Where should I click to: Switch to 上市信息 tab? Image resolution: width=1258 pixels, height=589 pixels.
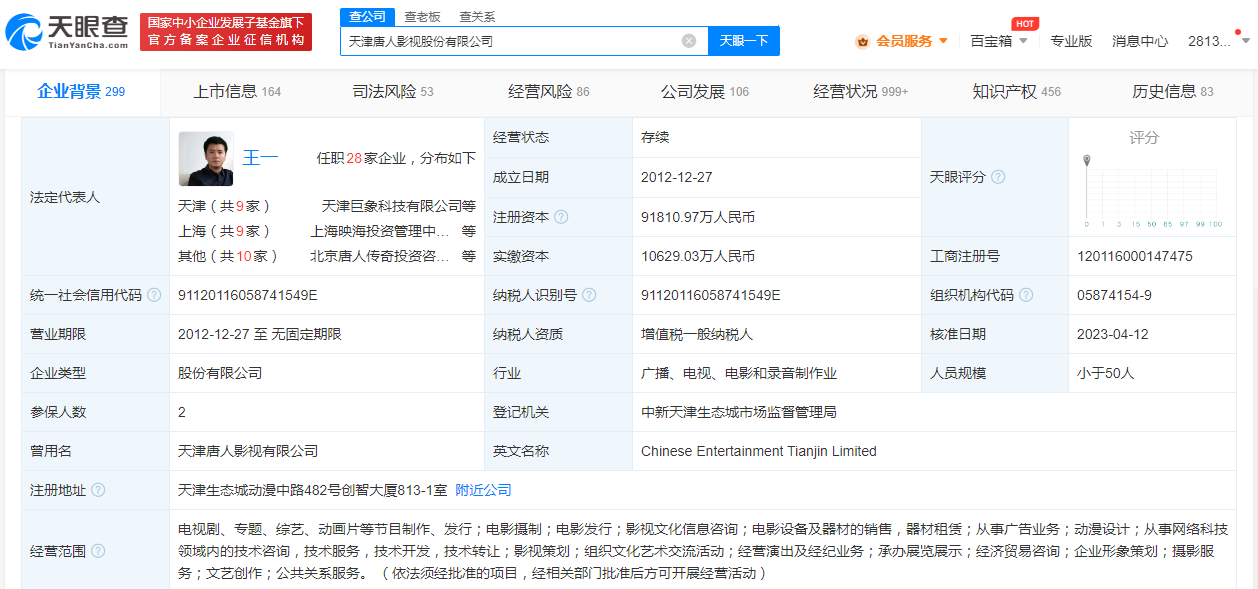pyautogui.click(x=237, y=92)
